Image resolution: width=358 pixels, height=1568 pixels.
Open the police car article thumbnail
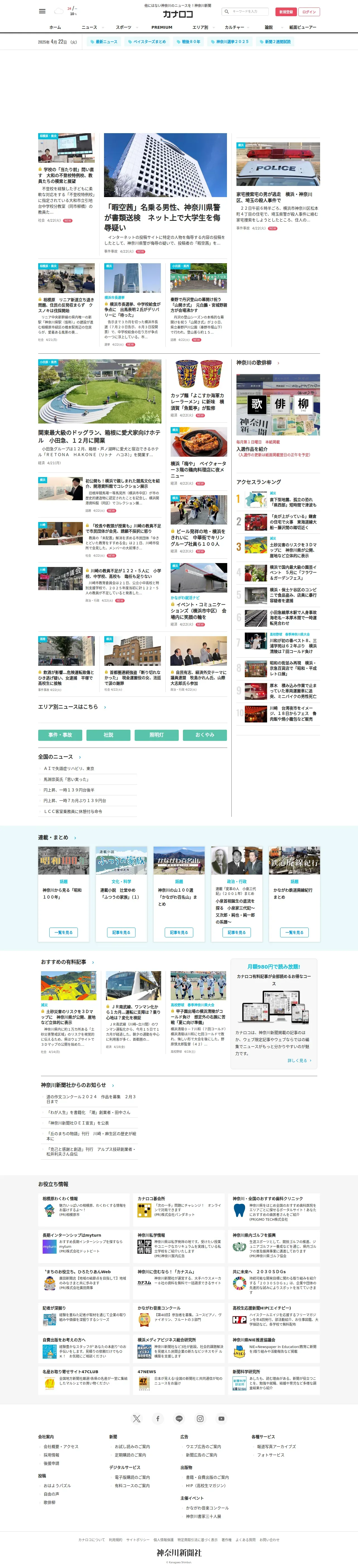pos(278,165)
